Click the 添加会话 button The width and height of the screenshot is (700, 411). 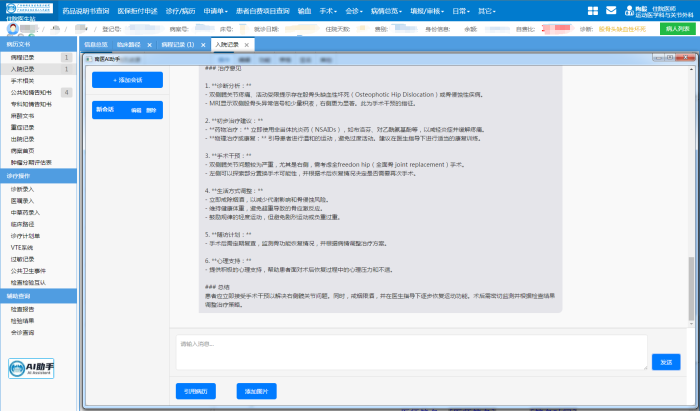(126, 79)
